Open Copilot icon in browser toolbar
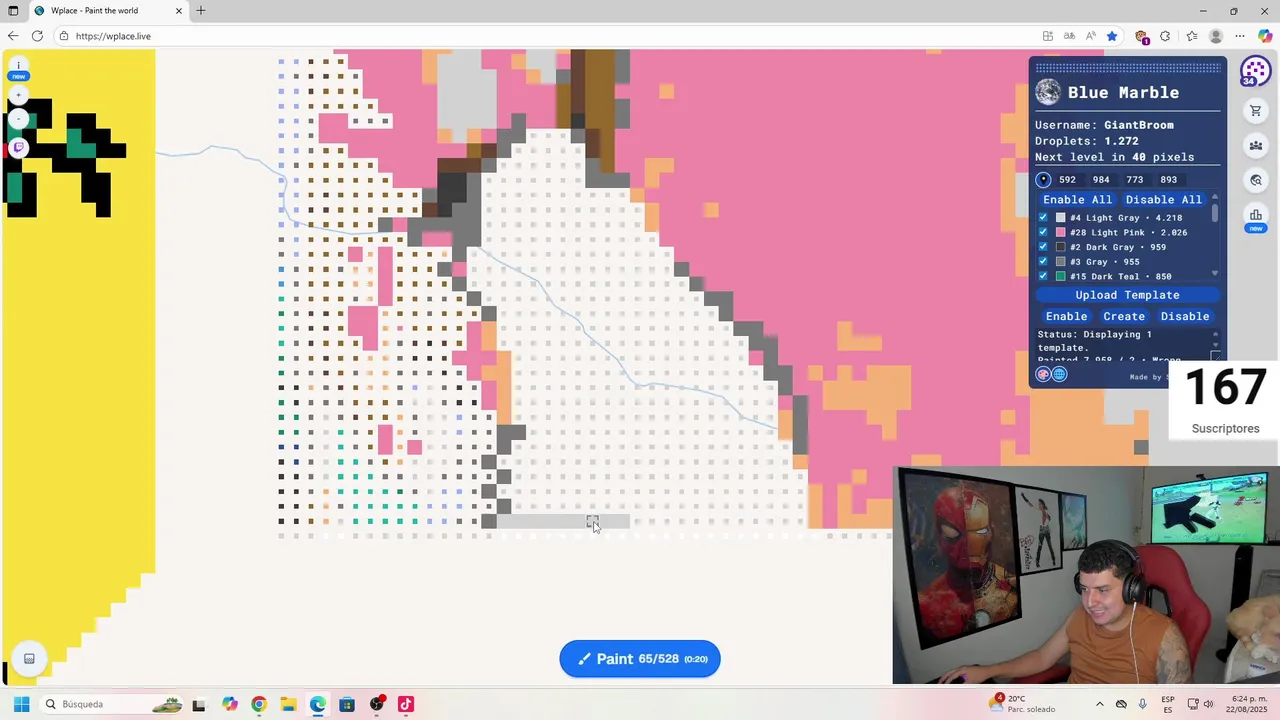This screenshot has width=1280, height=720. (1264, 36)
